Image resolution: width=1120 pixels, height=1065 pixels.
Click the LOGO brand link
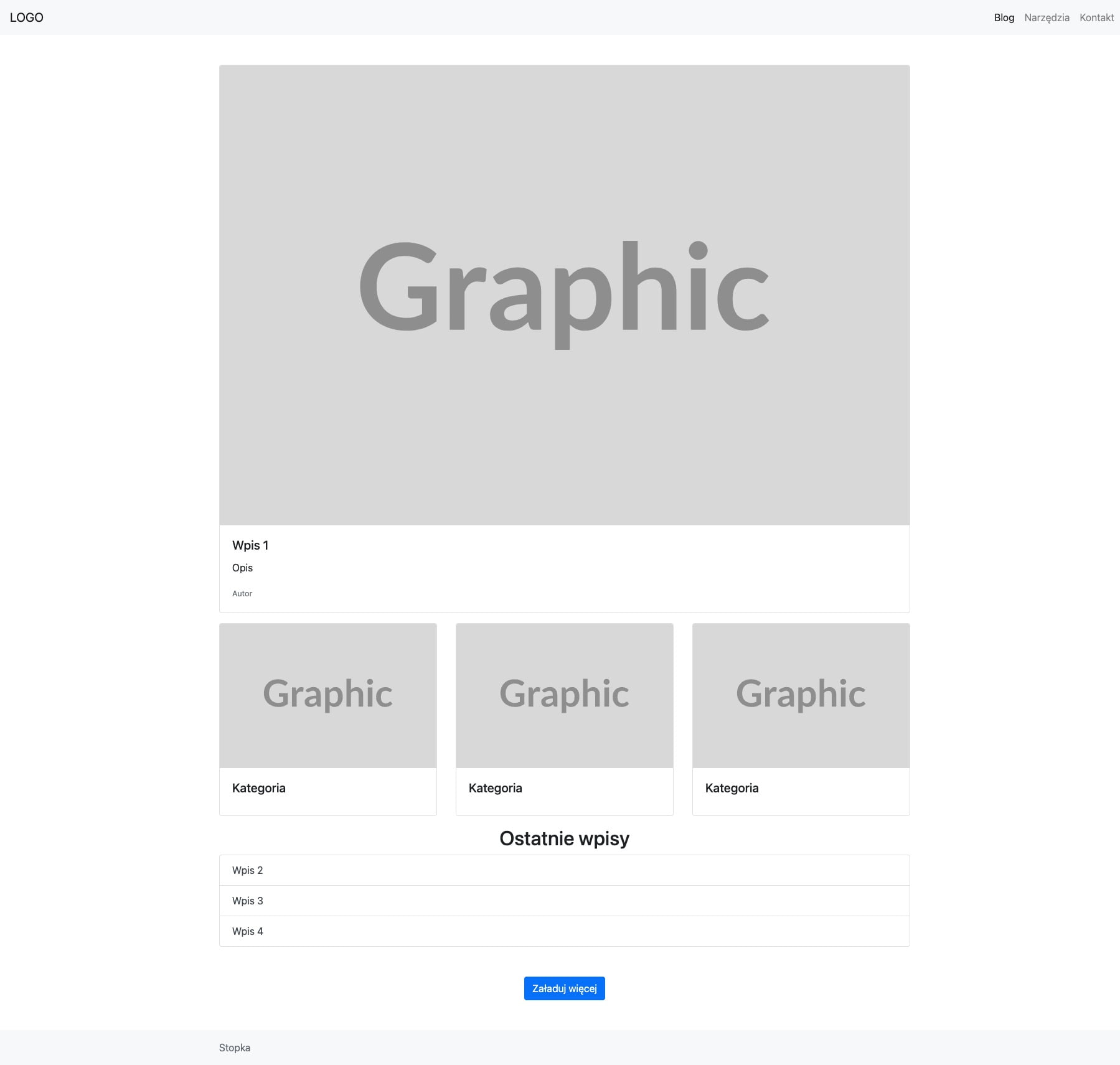27,17
